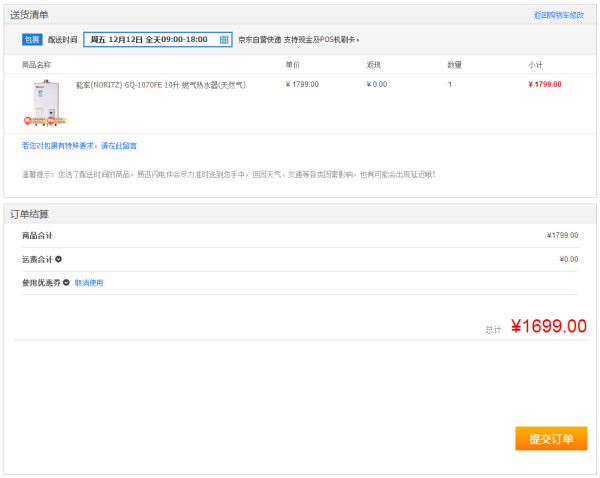Click 若您对包裹有特殊要求，请在此留言 link
The width and height of the screenshot is (600, 478).
point(79,145)
